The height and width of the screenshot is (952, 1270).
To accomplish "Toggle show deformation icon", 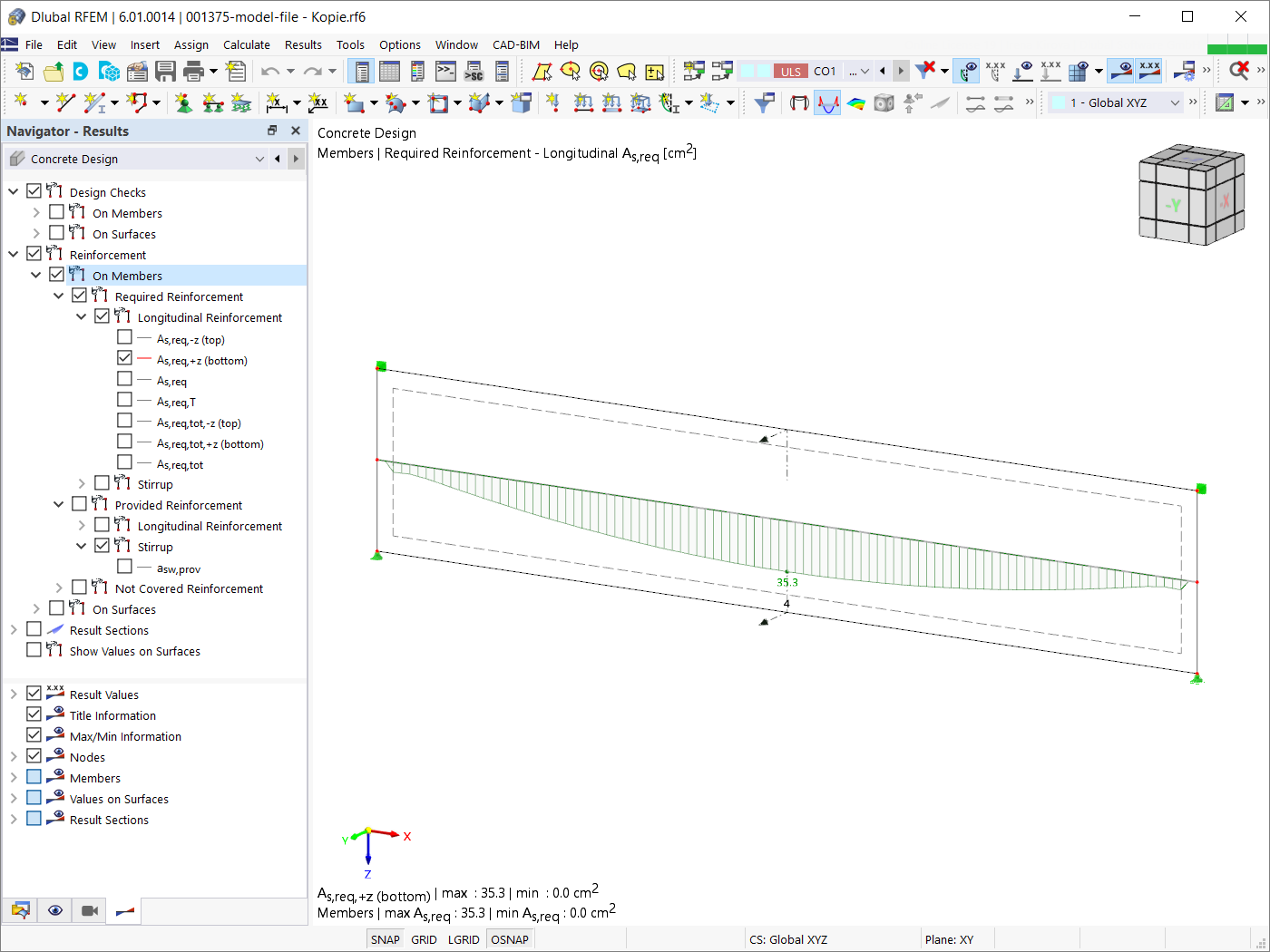I will 799,102.
